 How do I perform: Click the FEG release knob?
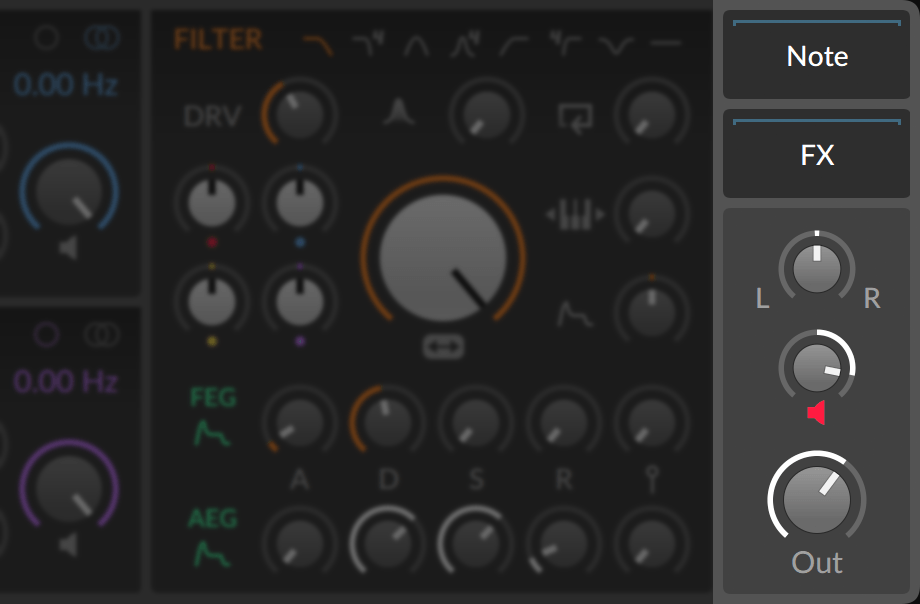click(x=563, y=421)
